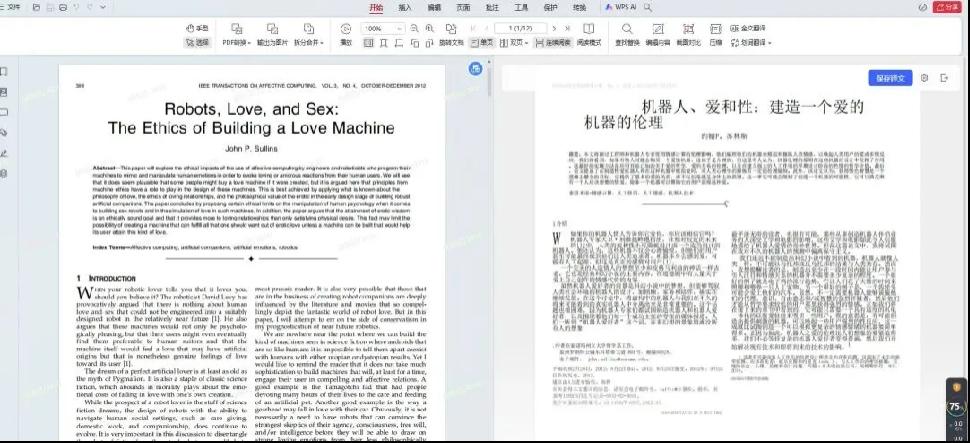Switch to the 工具 Tools tab

(x=521, y=7)
